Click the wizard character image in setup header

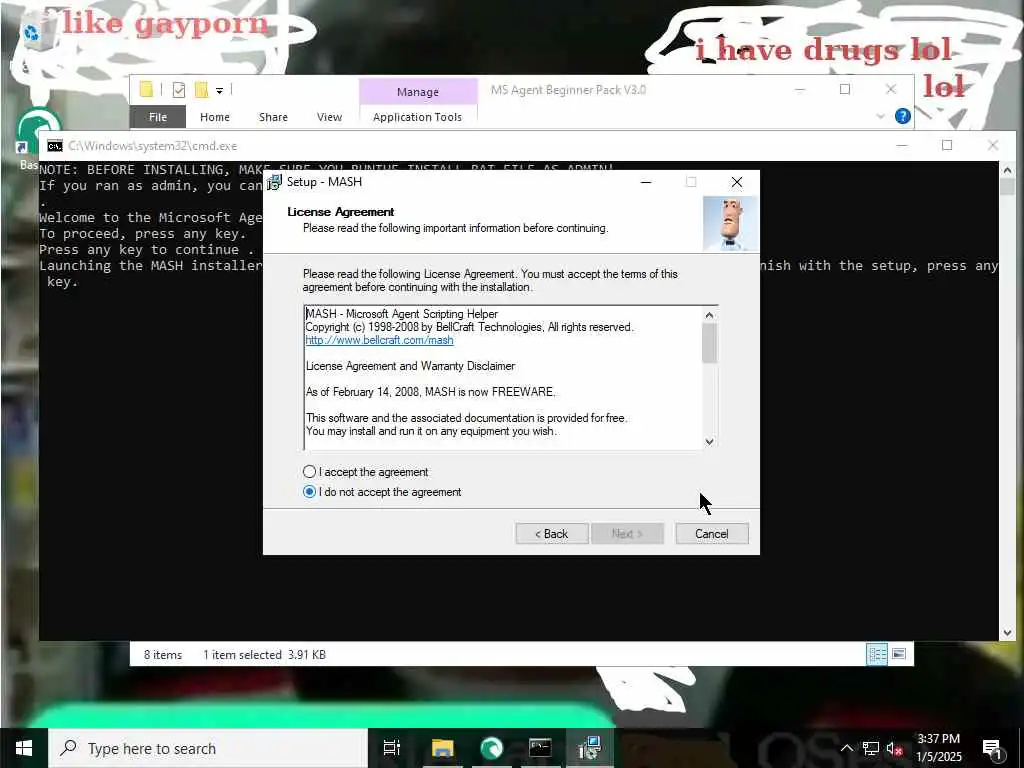pos(730,223)
